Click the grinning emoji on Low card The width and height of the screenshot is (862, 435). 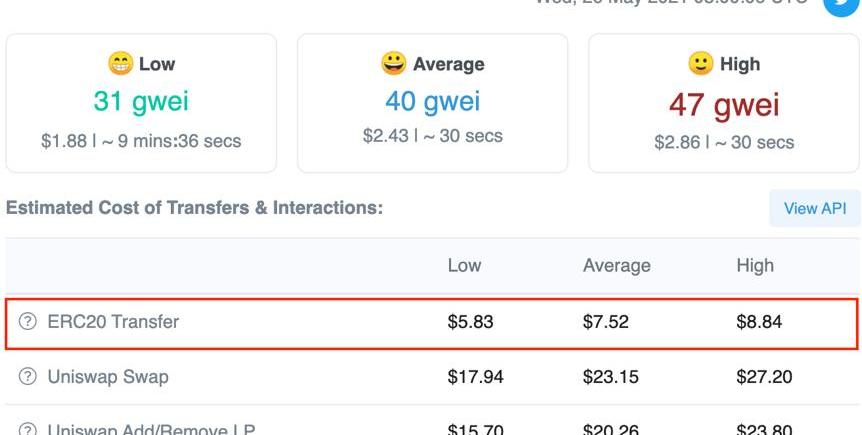click(x=120, y=64)
